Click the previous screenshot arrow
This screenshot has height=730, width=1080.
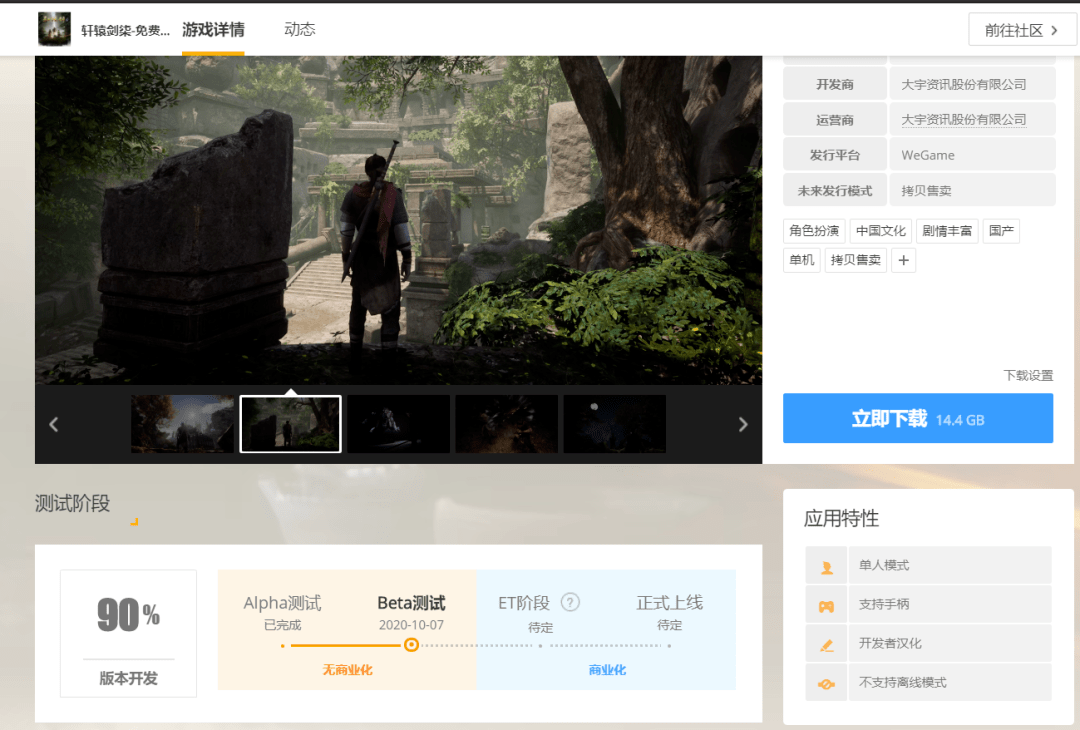pos(54,424)
